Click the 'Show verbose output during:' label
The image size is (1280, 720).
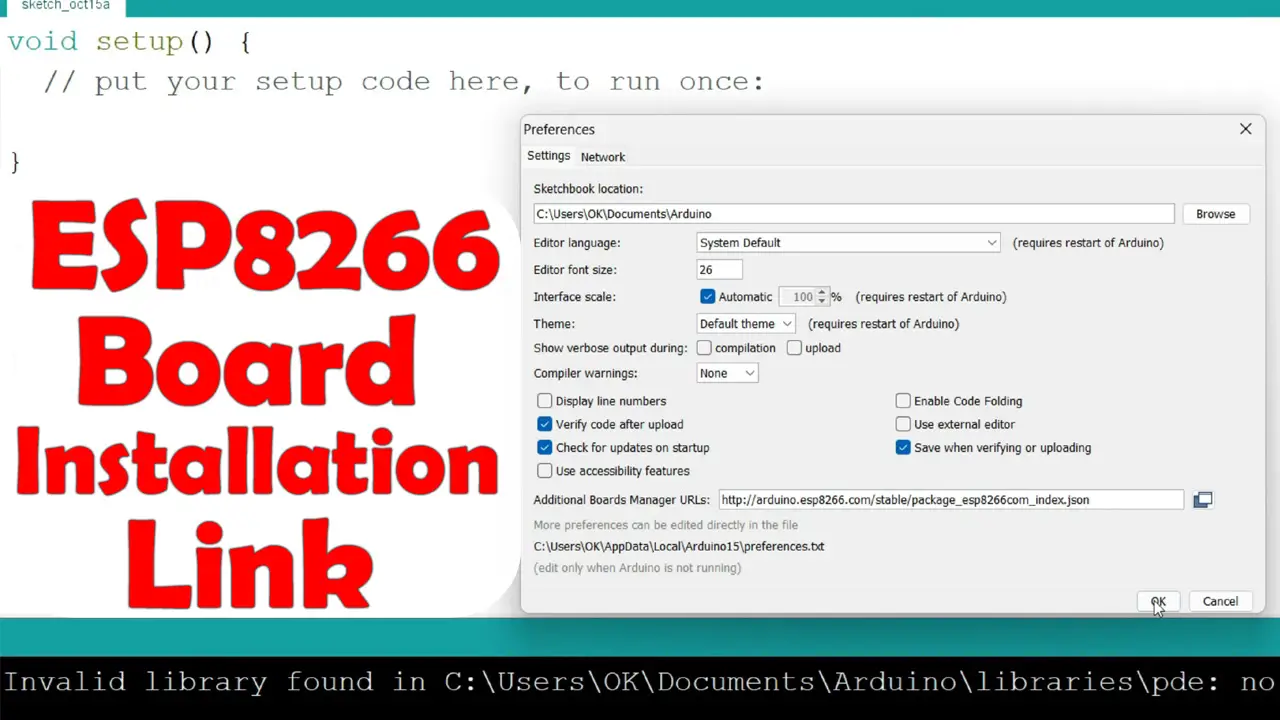click(x=610, y=348)
